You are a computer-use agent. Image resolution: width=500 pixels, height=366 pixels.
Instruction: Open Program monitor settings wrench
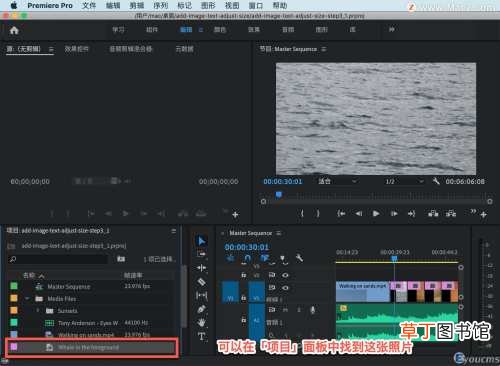436,181
